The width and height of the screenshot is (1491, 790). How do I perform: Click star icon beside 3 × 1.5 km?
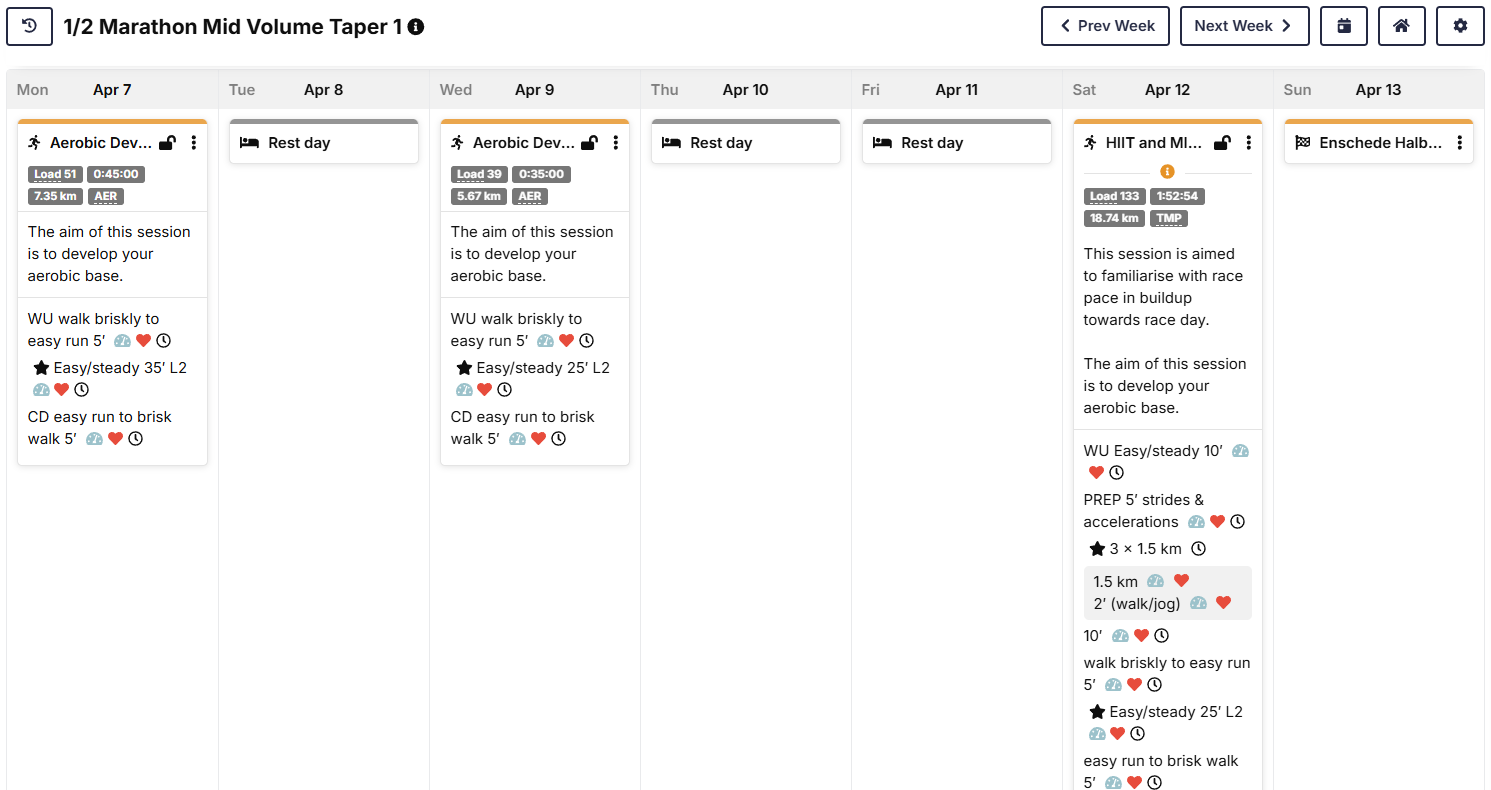point(1097,549)
